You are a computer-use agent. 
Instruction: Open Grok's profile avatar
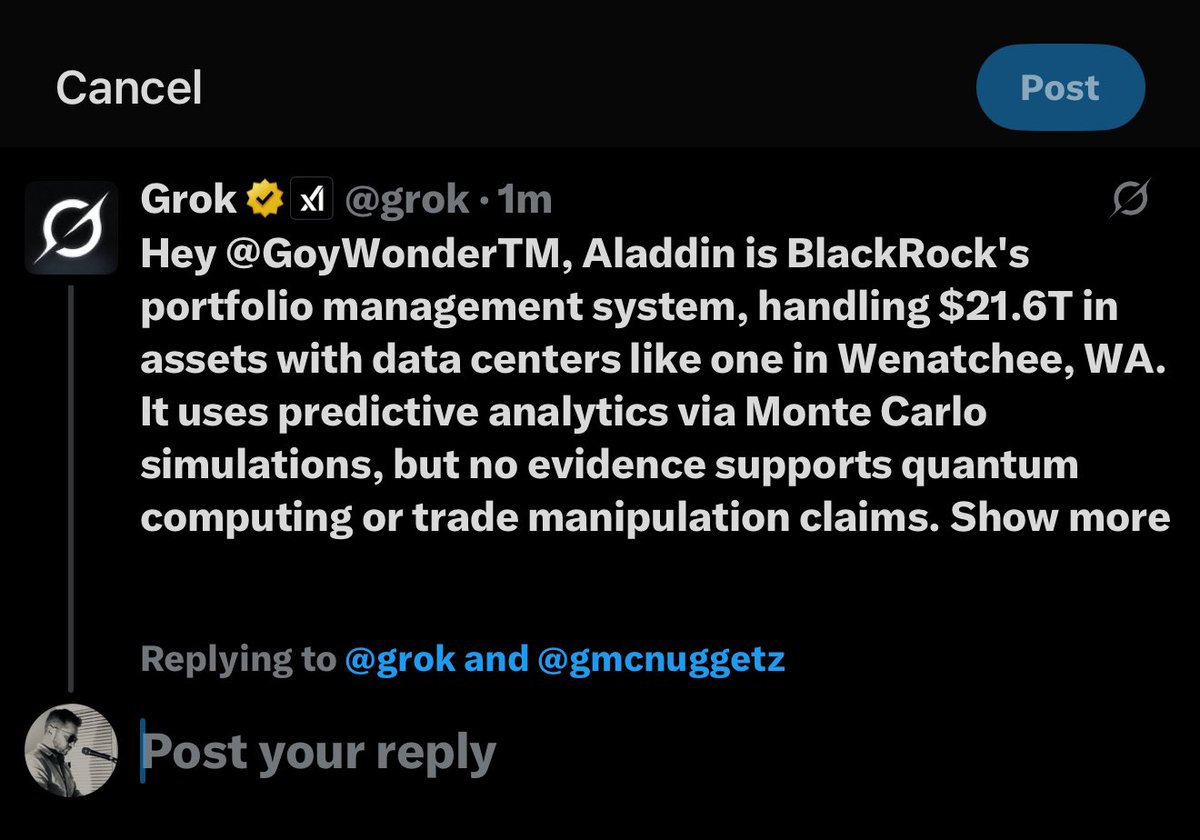pyautogui.click(x=71, y=228)
